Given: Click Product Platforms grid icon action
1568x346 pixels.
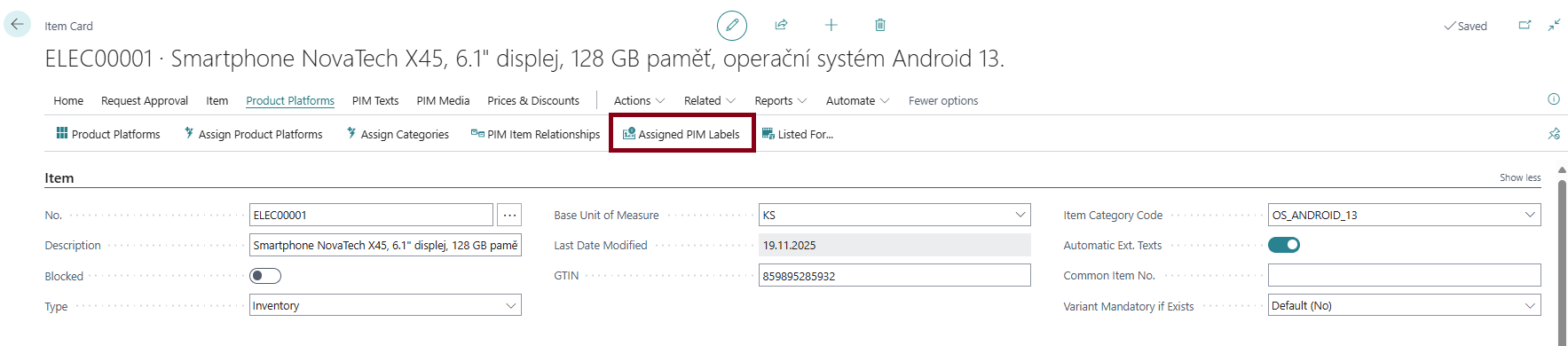Looking at the screenshot, I should click(108, 134).
